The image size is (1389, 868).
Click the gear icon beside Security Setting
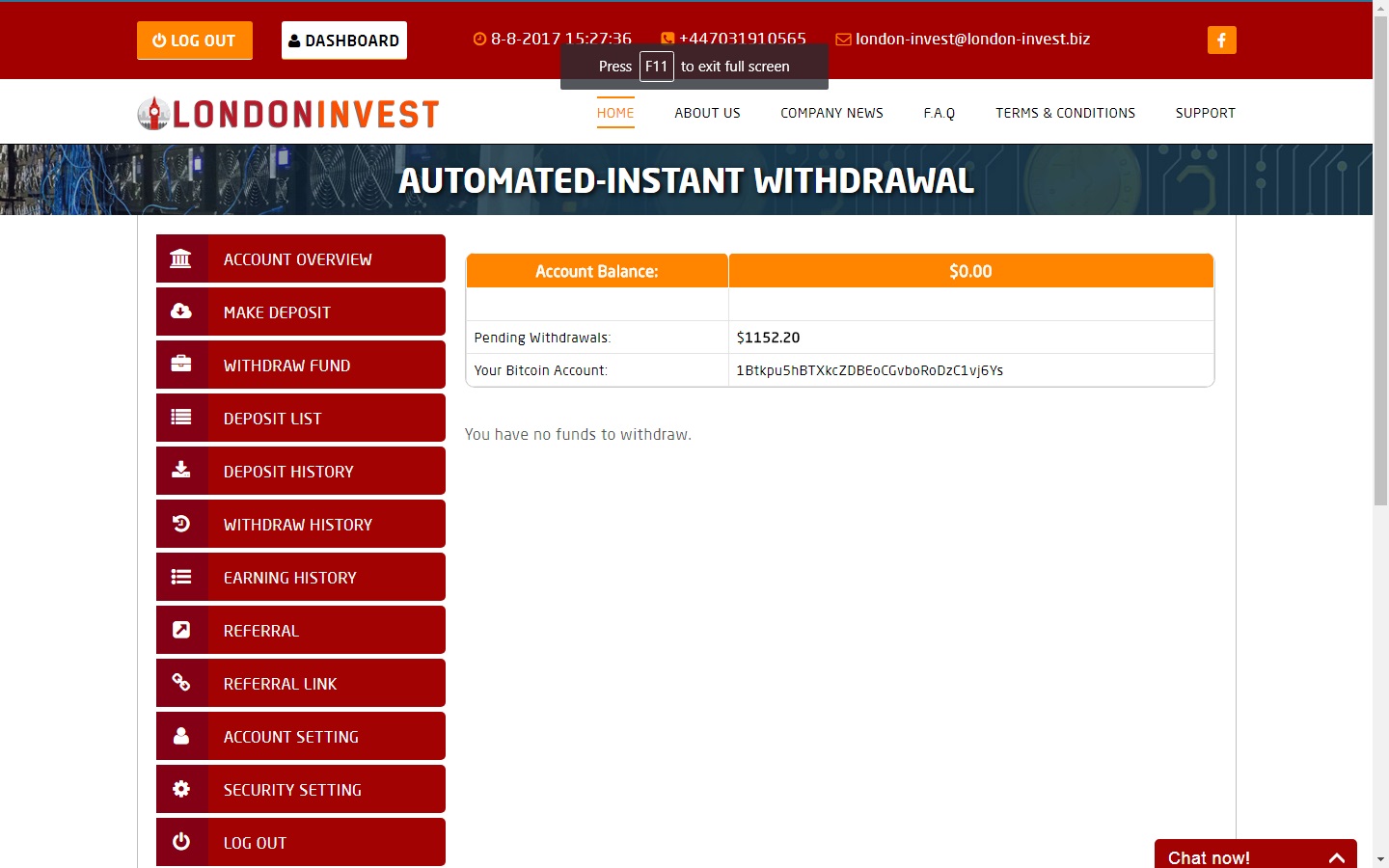[x=180, y=788]
